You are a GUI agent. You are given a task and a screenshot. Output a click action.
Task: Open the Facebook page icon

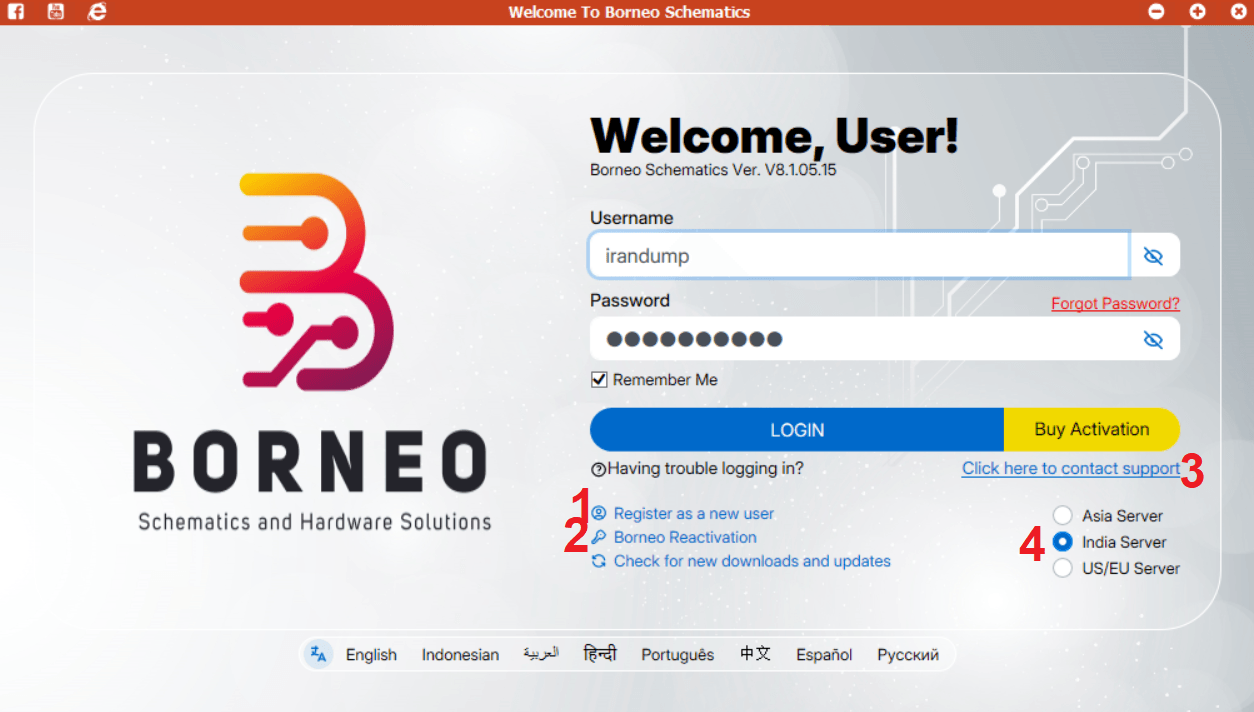(x=16, y=12)
